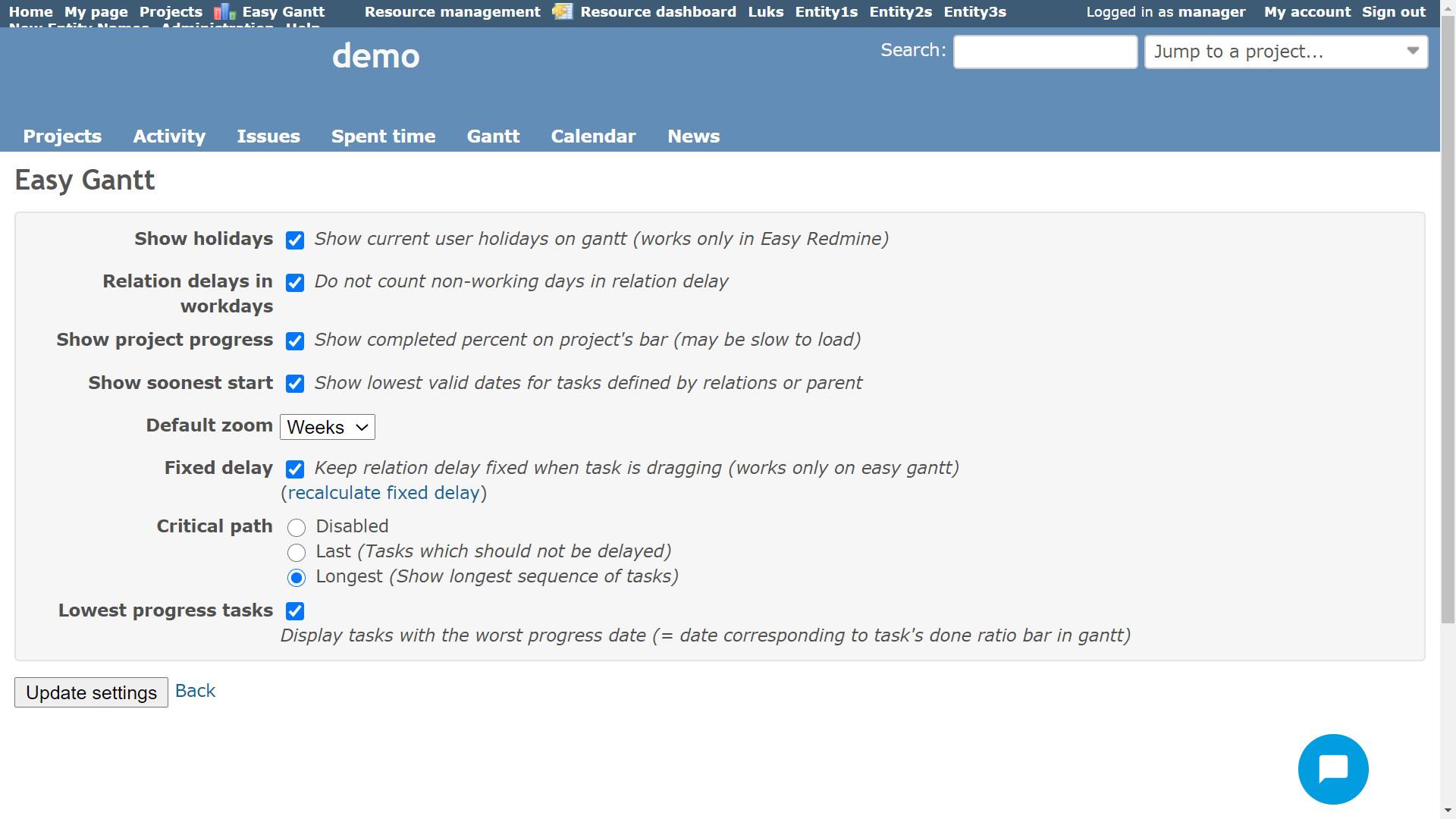Screen dimensions: 1456x819
Task: Open the Gantt tab in main menu
Action: (493, 136)
